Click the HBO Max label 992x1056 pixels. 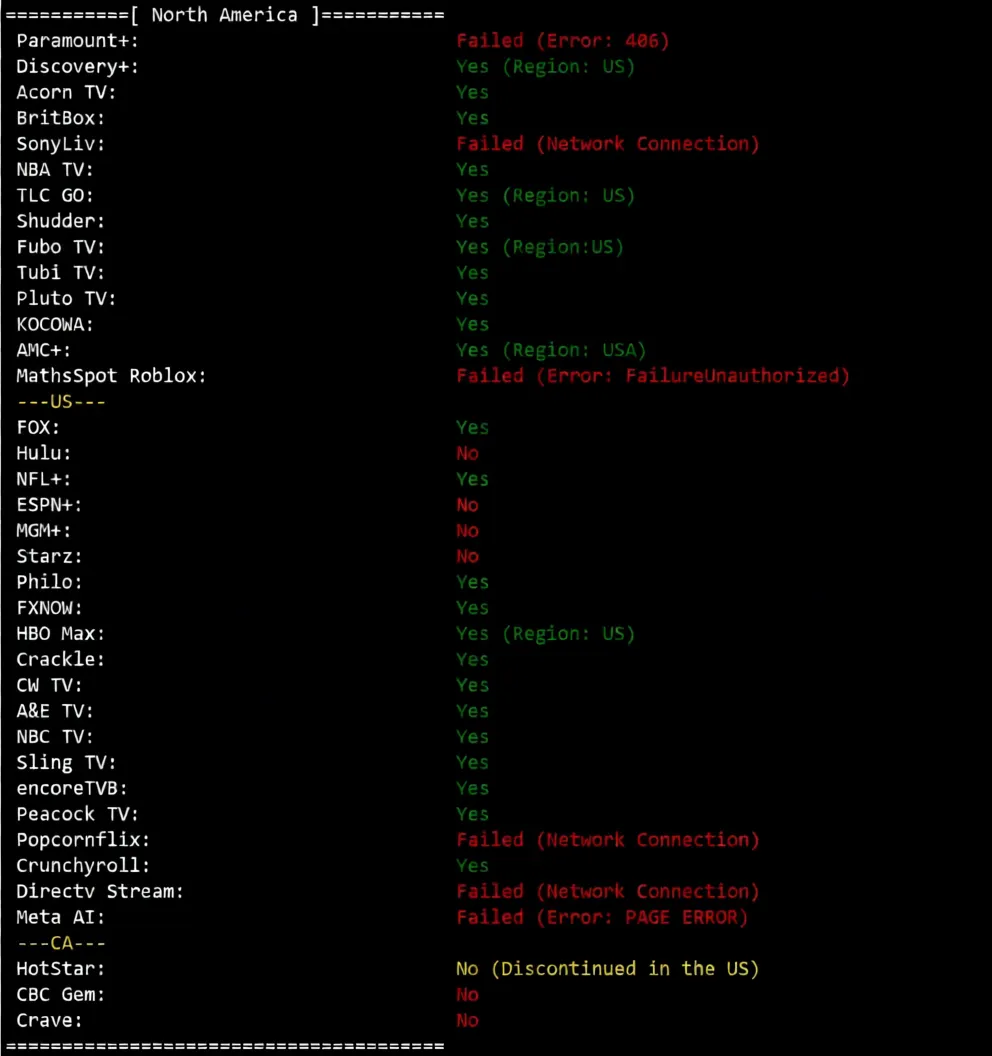click(60, 634)
